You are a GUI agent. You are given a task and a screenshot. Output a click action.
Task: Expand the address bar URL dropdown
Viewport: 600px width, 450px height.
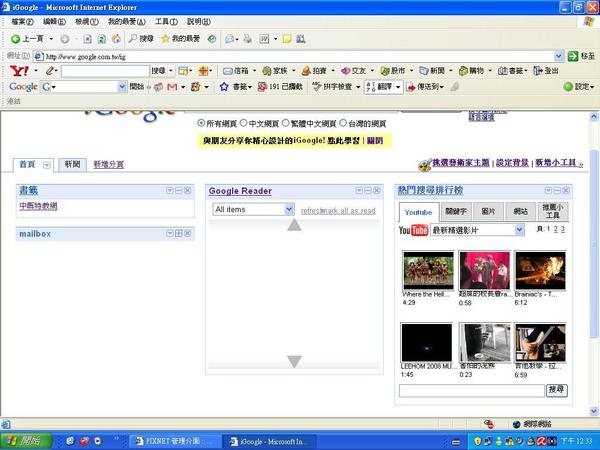pyautogui.click(x=559, y=56)
